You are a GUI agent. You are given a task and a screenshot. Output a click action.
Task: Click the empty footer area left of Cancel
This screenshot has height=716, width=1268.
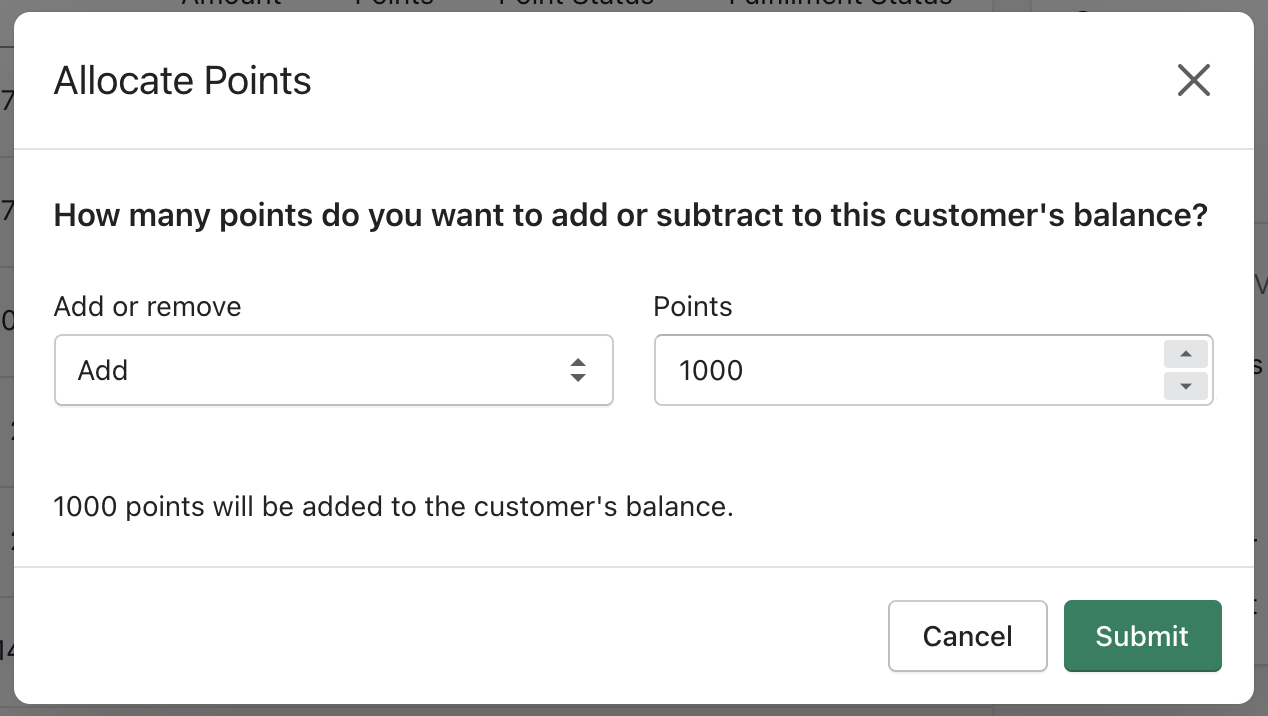(x=450, y=636)
